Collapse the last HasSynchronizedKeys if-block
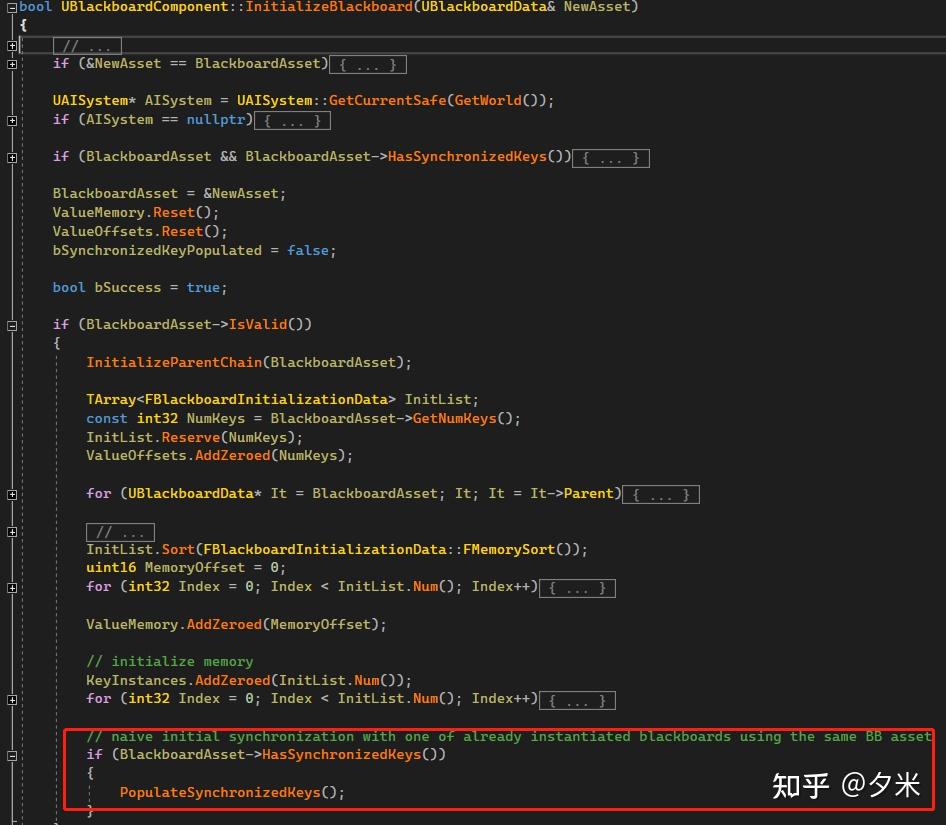 pyautogui.click(x=11, y=756)
